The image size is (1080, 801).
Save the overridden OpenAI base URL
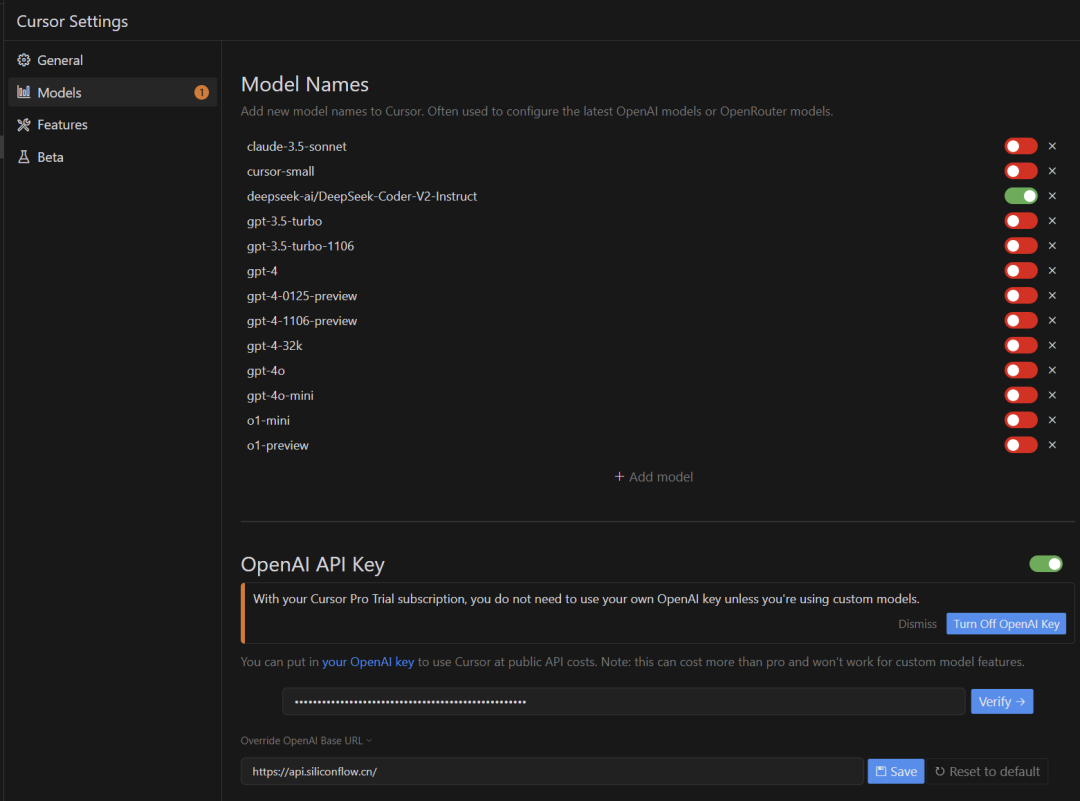point(895,771)
